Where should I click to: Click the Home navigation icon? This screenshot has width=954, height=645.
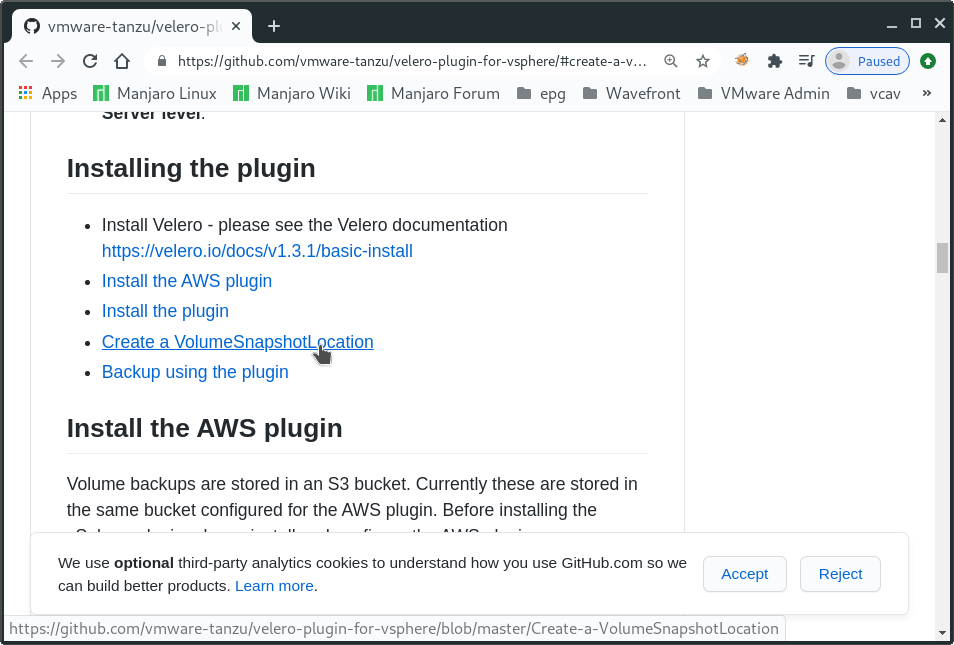pos(120,61)
